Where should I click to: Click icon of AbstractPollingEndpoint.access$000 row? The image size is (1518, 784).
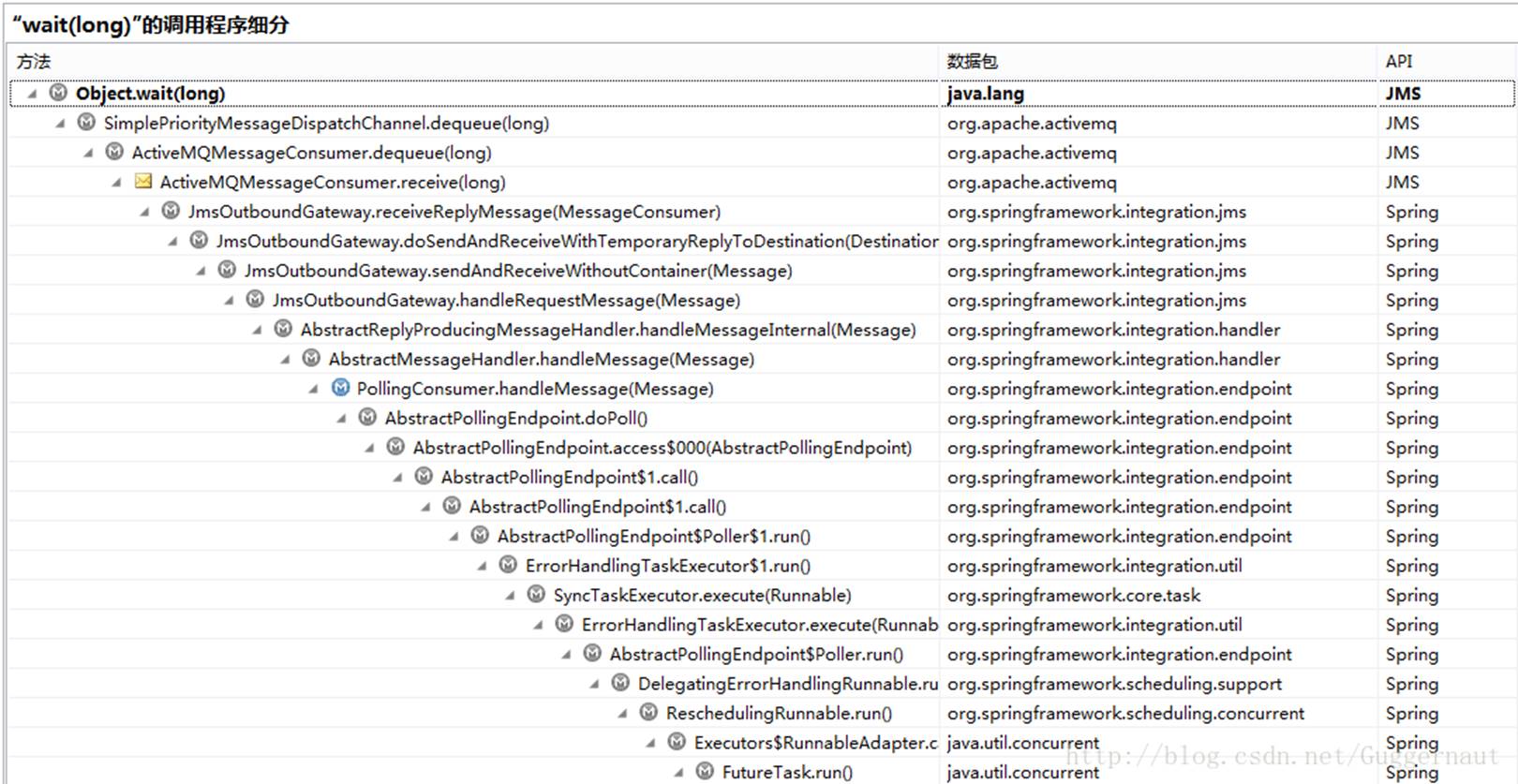(x=395, y=447)
